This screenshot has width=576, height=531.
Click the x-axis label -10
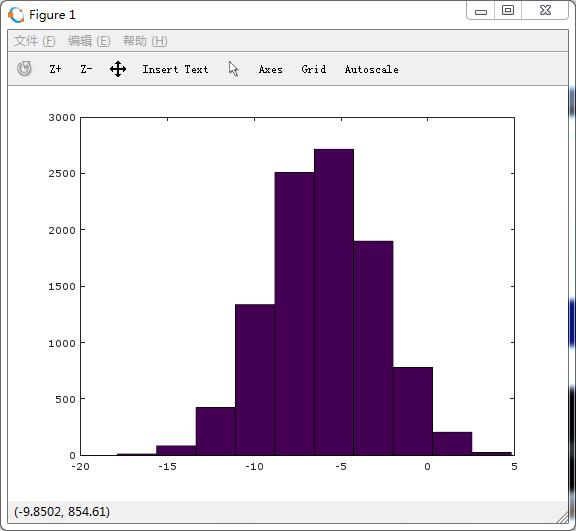point(254,466)
